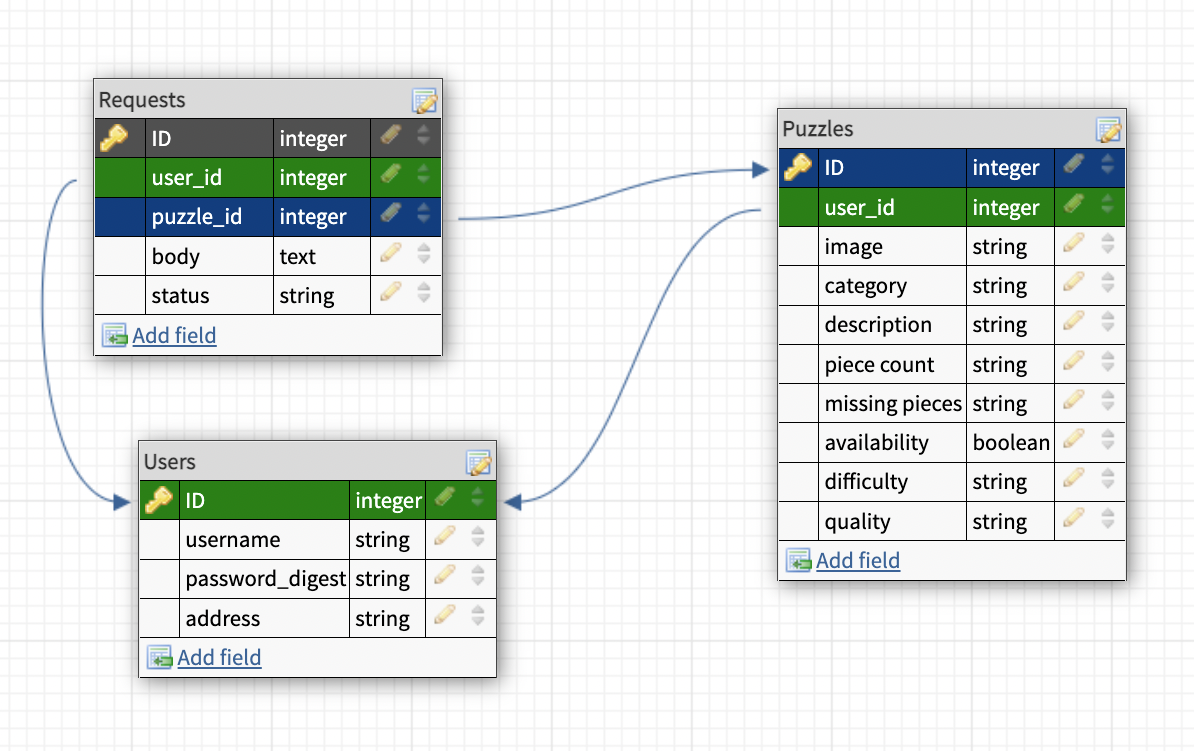The width and height of the screenshot is (1194, 751).
Task: Click the reorder arrows for category field
Action: [x=1108, y=283]
